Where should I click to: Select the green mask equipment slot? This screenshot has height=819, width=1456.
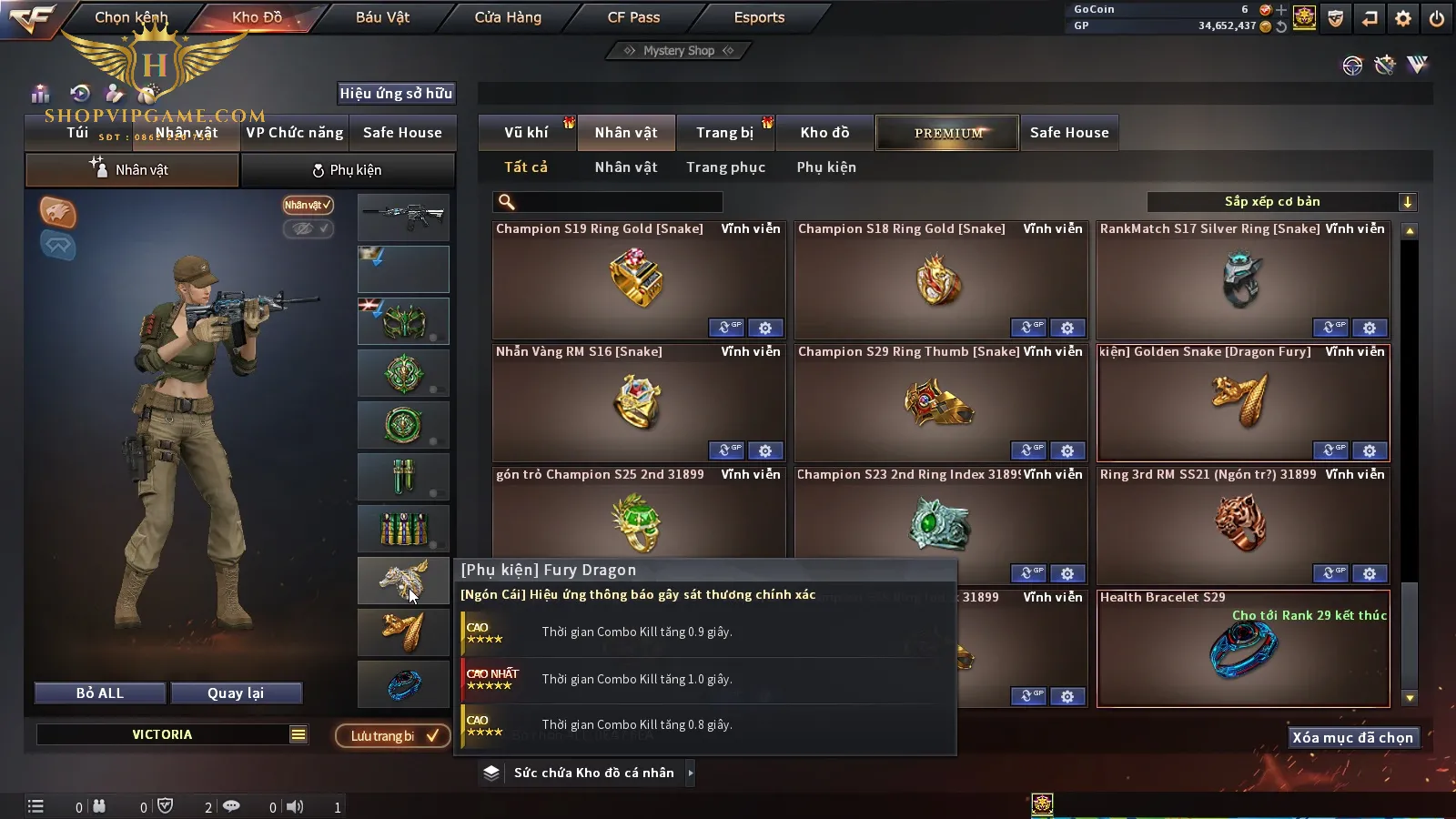(x=403, y=321)
